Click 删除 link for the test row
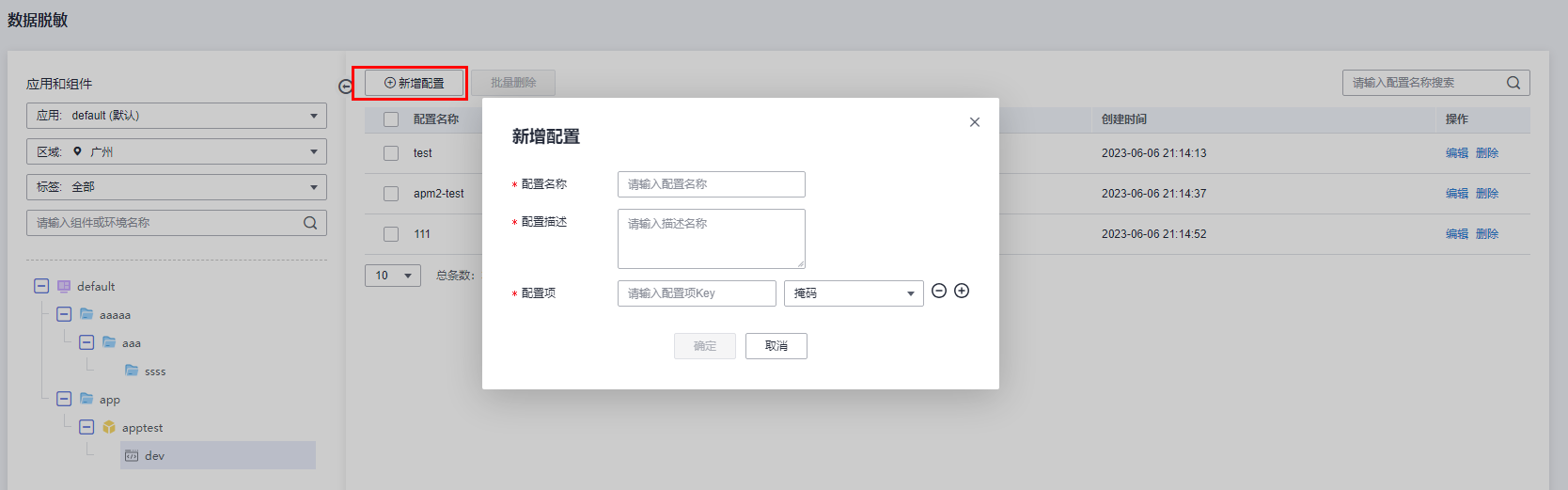1568x490 pixels. (x=1487, y=153)
